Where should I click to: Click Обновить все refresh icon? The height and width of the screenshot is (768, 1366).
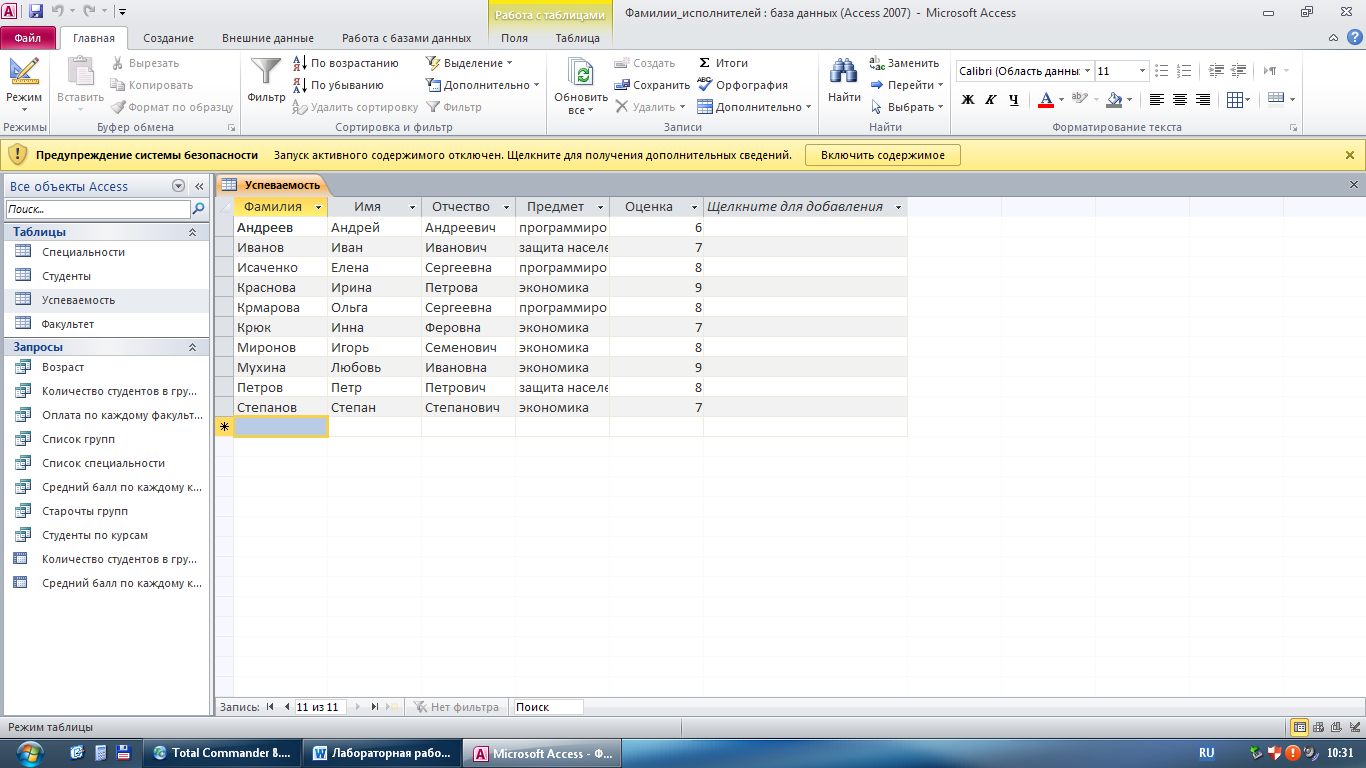coord(581,73)
